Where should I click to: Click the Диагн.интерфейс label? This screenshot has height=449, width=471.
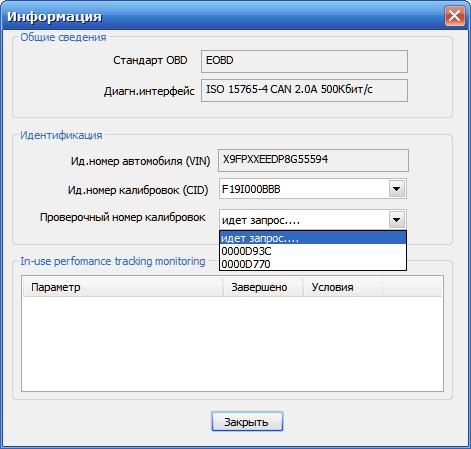pos(149,91)
